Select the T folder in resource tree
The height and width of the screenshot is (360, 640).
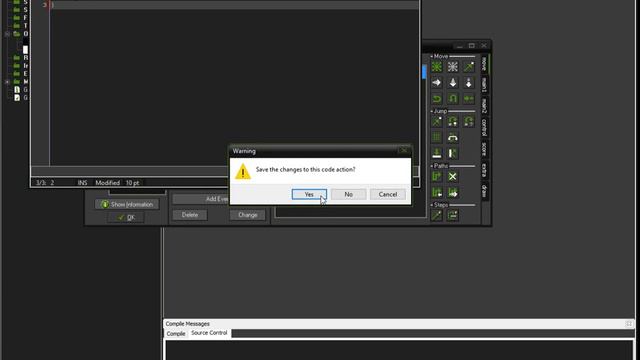[20, 26]
